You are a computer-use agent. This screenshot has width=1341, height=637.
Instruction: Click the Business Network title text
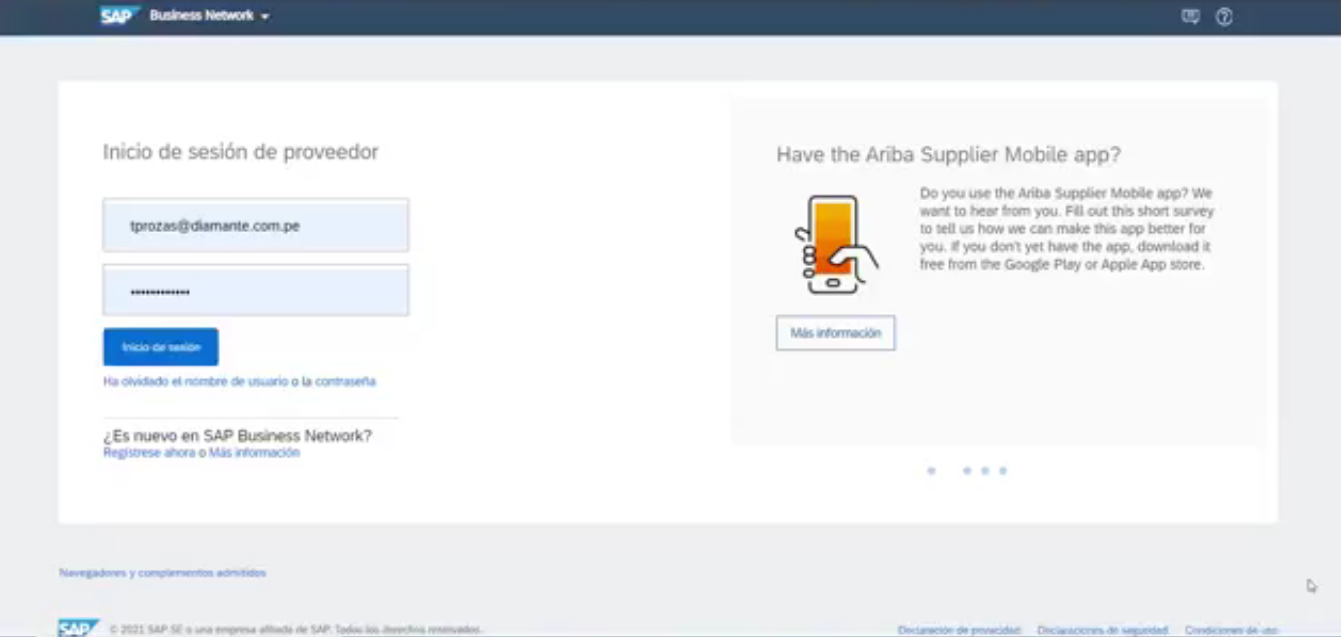point(202,16)
